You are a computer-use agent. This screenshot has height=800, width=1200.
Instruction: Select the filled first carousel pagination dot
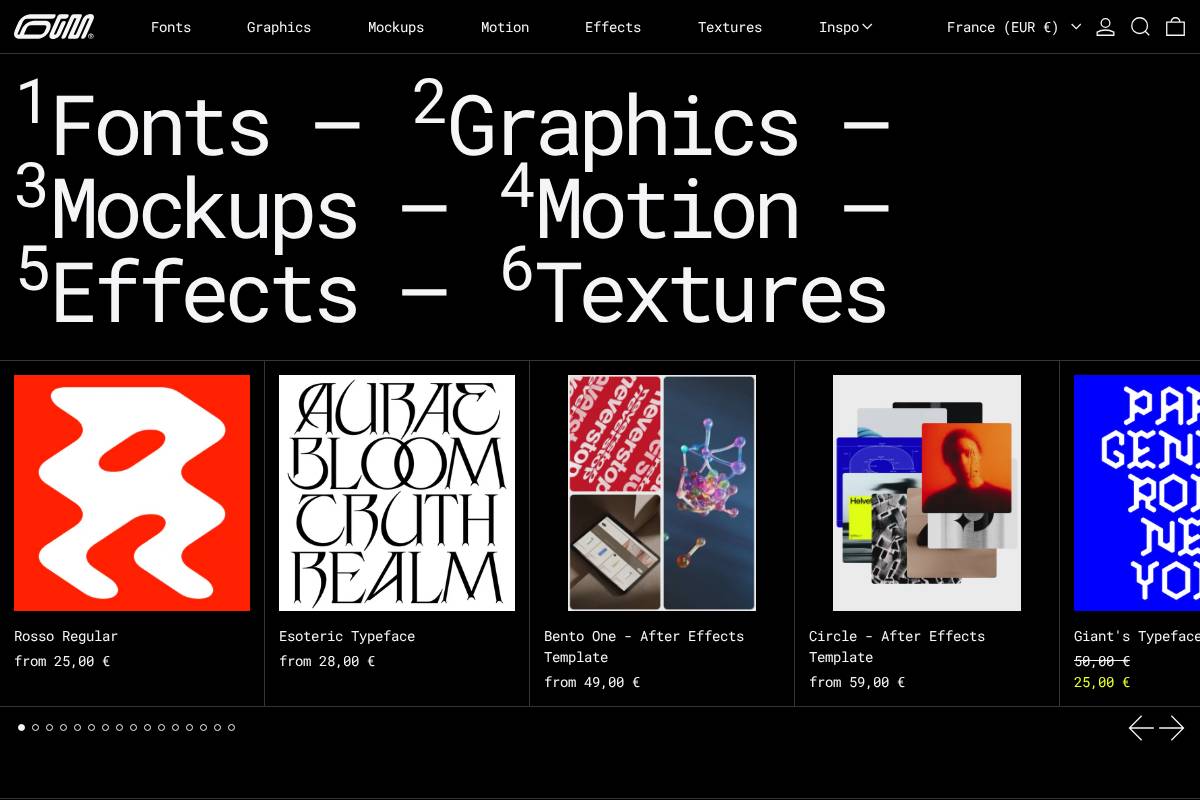[22, 728]
